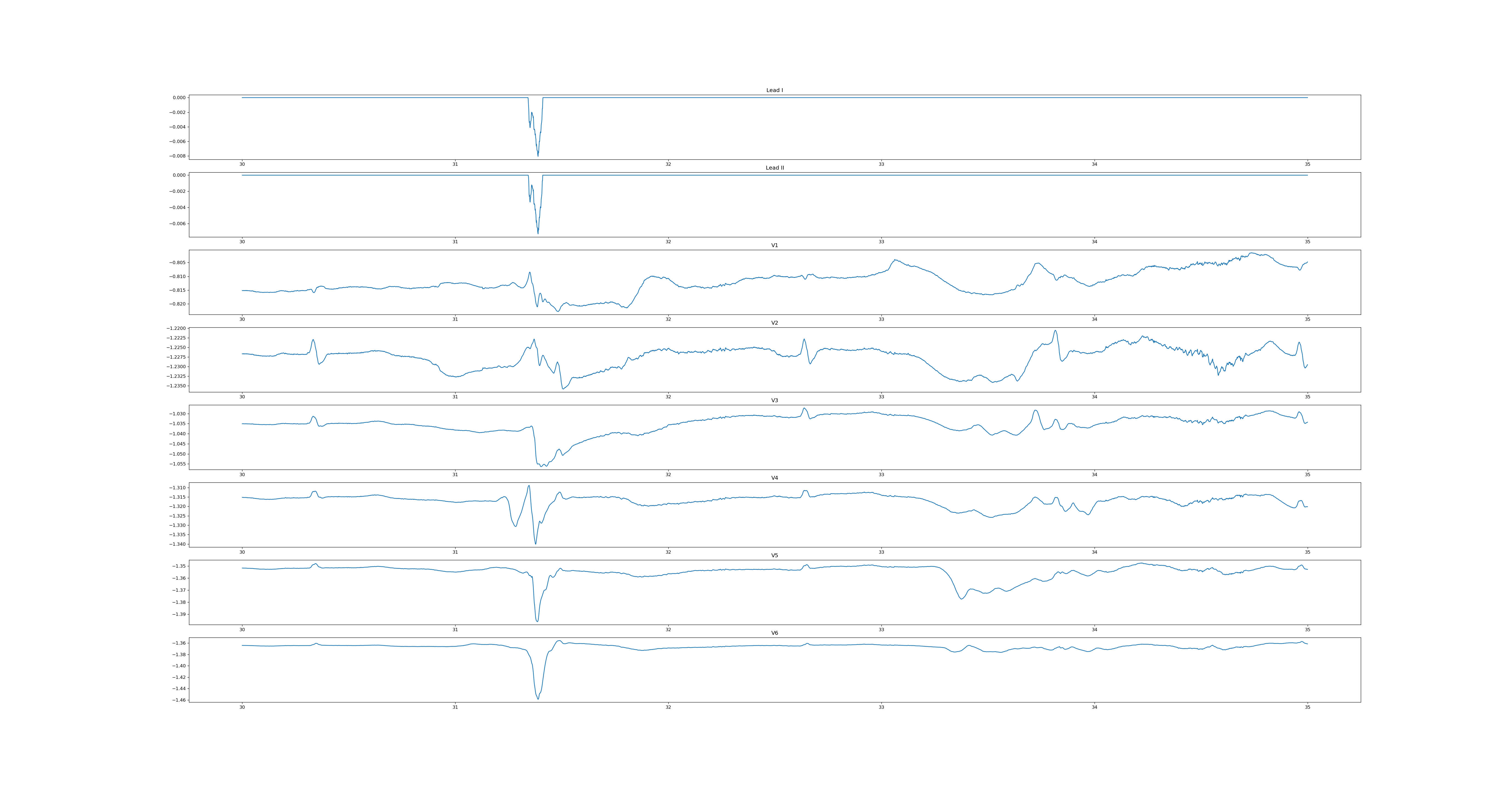The width and height of the screenshot is (1512, 789).
Task: Click the deepest trough in V5 plot
Action: click(537, 621)
